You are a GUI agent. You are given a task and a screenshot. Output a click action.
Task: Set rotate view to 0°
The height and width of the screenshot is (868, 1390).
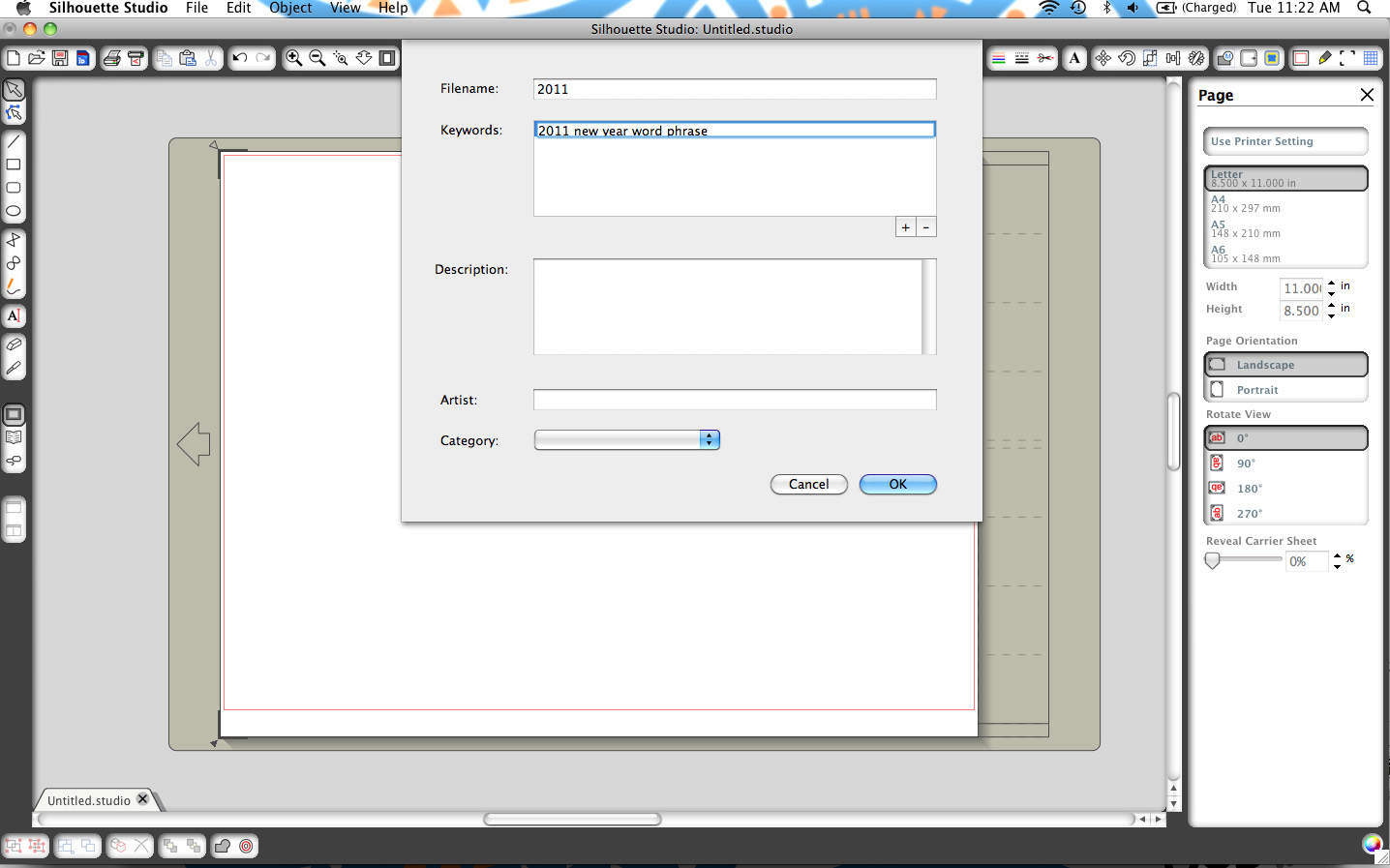[1285, 438]
